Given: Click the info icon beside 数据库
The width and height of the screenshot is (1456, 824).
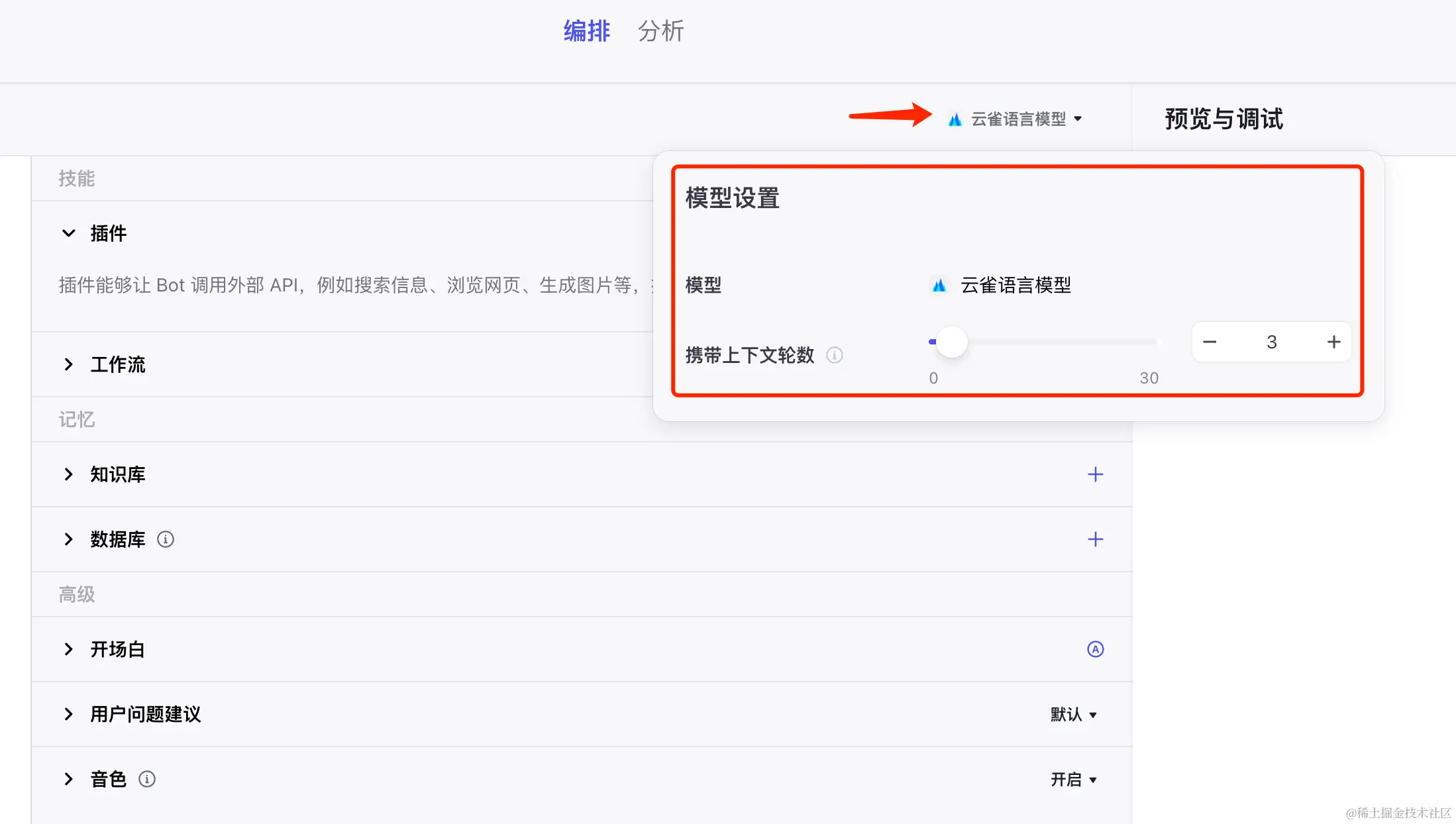Looking at the screenshot, I should pyautogui.click(x=166, y=539).
